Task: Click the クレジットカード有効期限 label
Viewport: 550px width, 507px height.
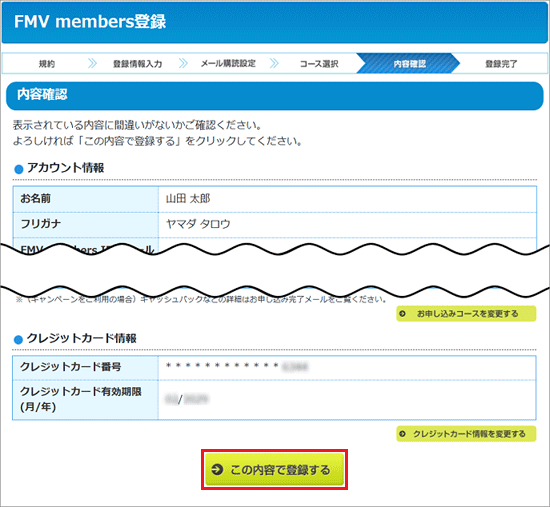Action: 81,399
